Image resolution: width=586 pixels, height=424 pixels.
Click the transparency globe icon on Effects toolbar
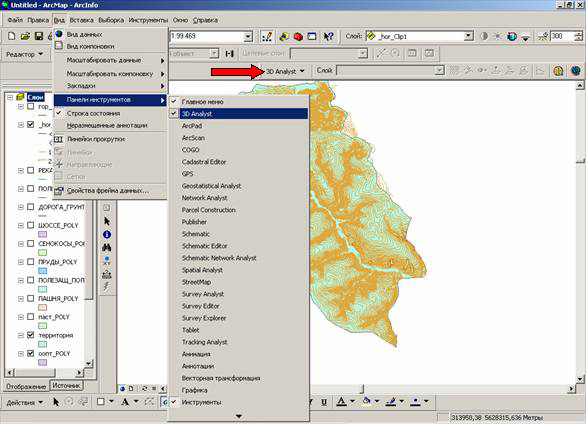(512, 37)
